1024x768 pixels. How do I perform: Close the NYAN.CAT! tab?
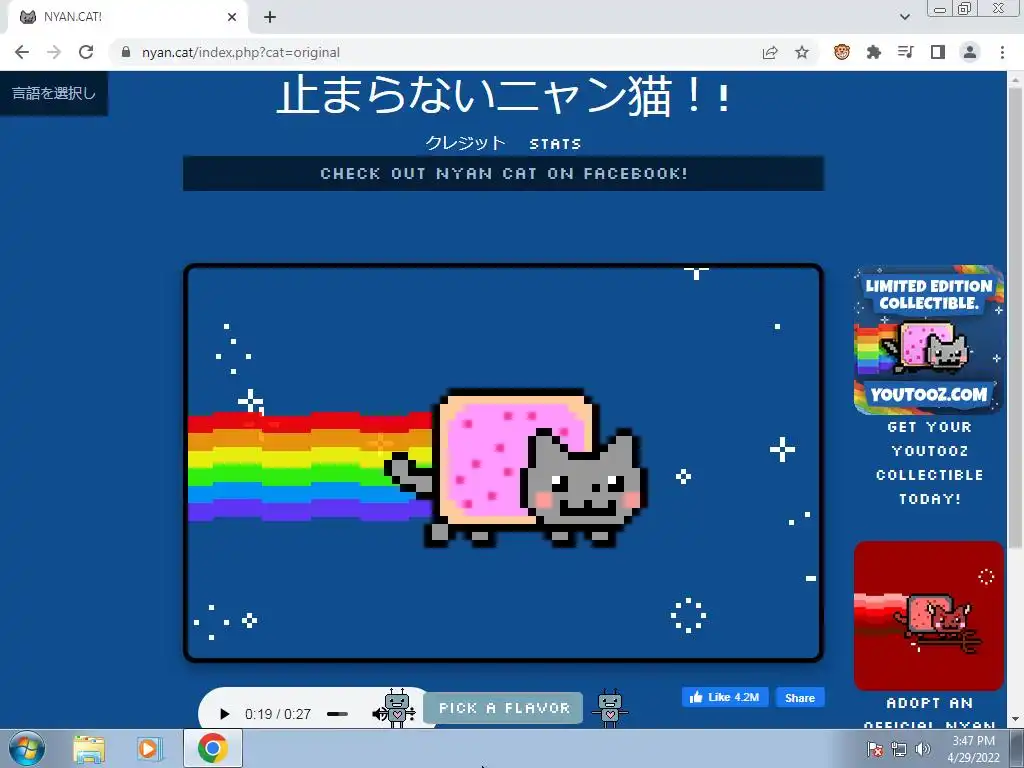pyautogui.click(x=232, y=17)
